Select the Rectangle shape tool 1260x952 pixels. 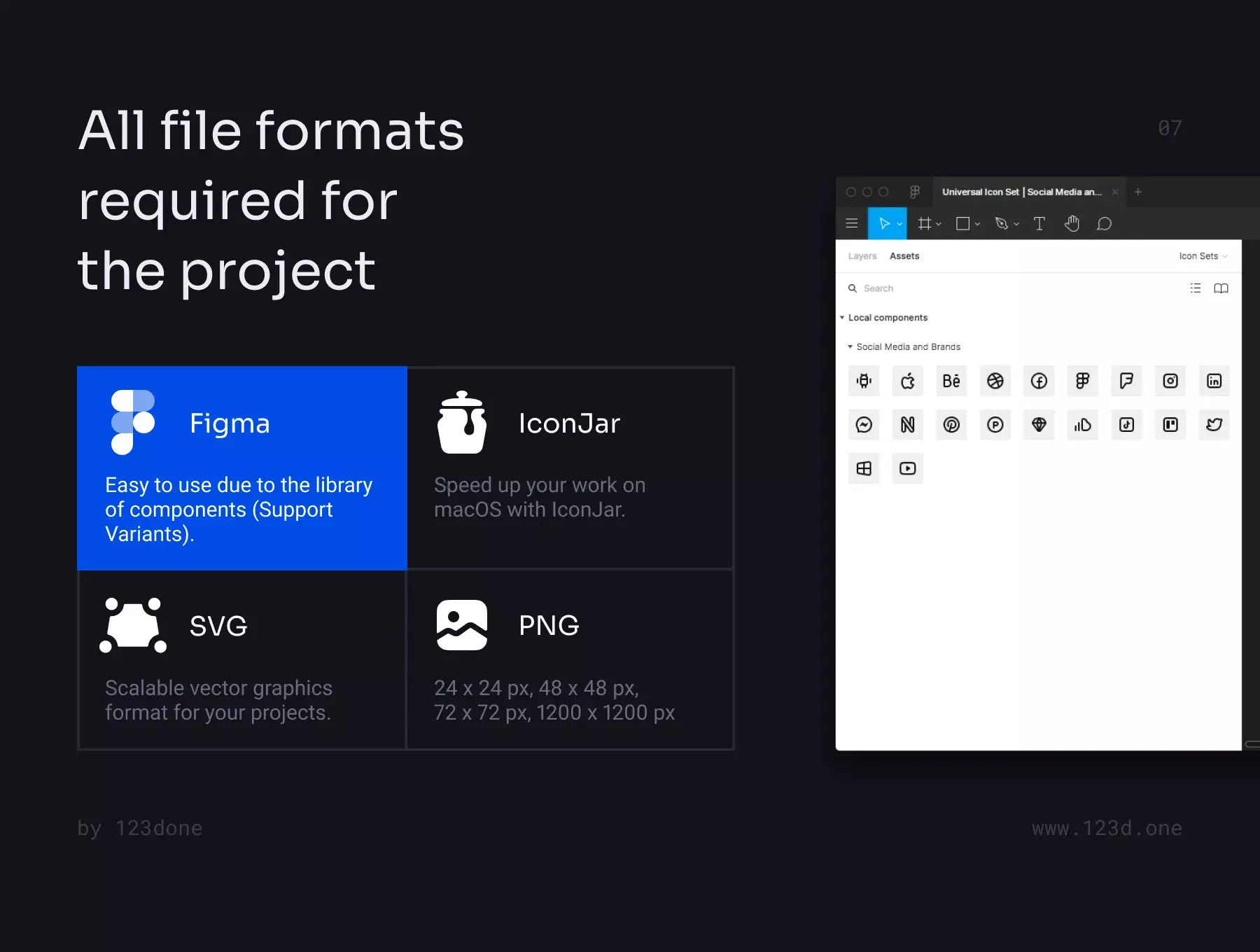[x=963, y=223]
